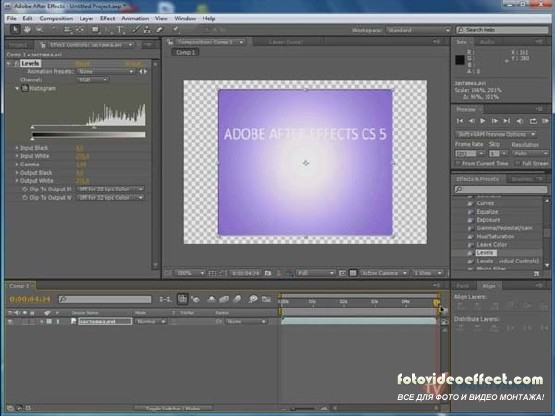Image resolution: width=555 pixels, height=416 pixels.
Task: Jump to first frame in Preview
Action: (460, 121)
